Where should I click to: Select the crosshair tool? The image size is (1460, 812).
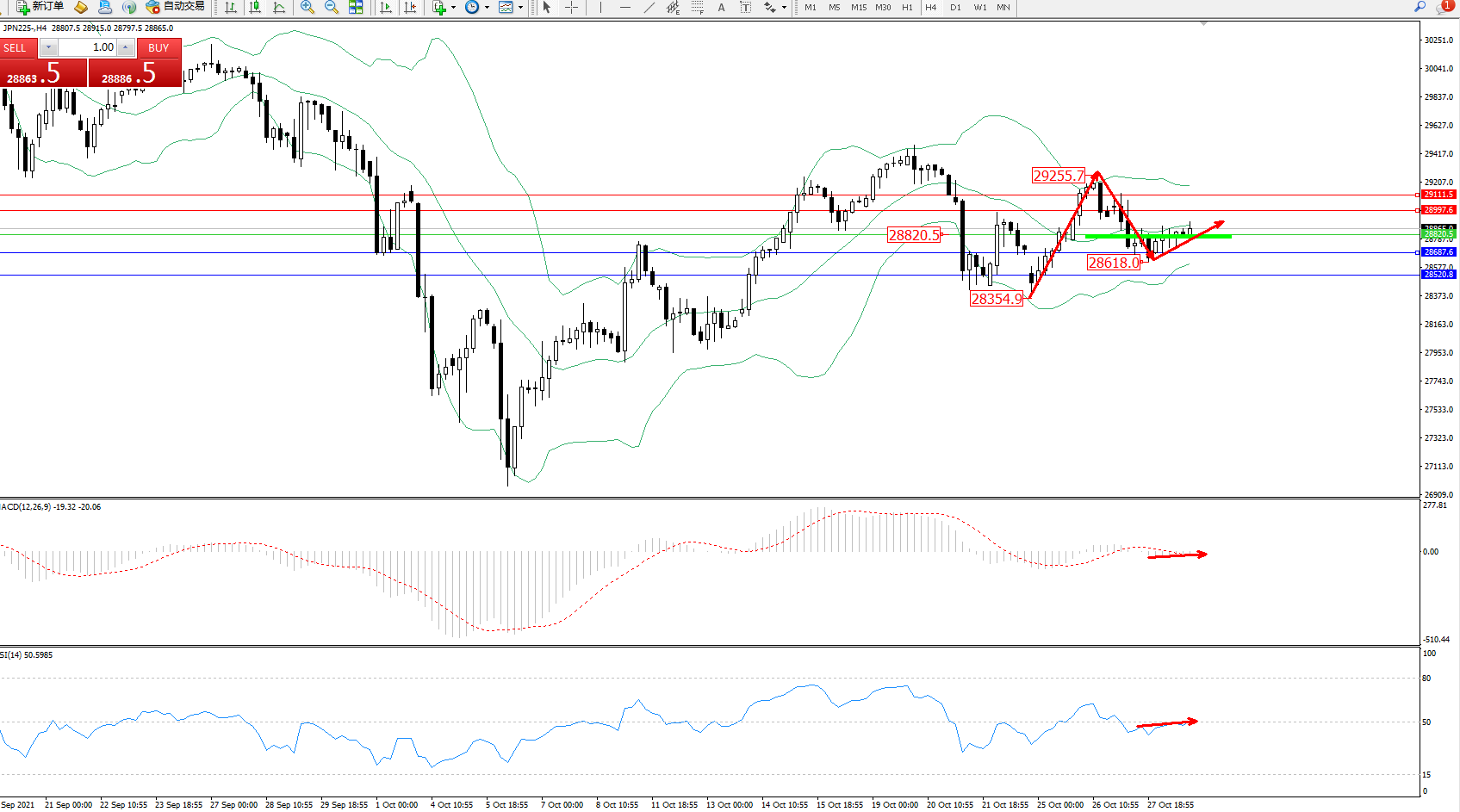(571, 7)
